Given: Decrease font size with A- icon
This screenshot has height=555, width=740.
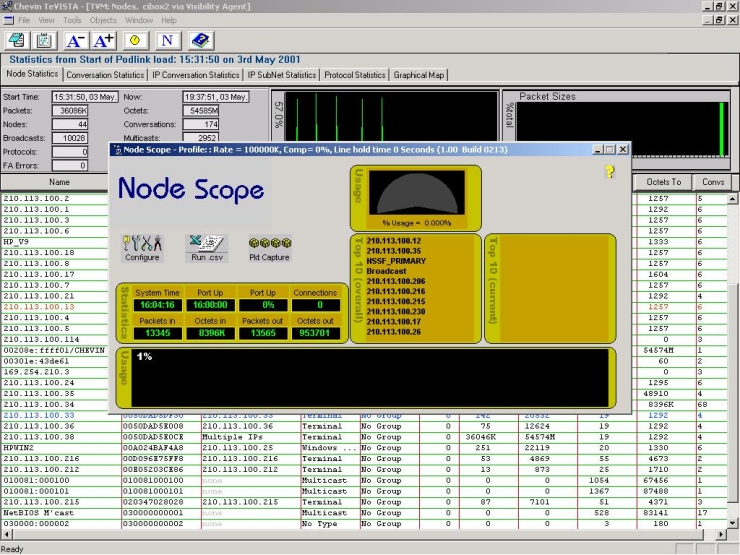Looking at the screenshot, I should (x=76, y=41).
